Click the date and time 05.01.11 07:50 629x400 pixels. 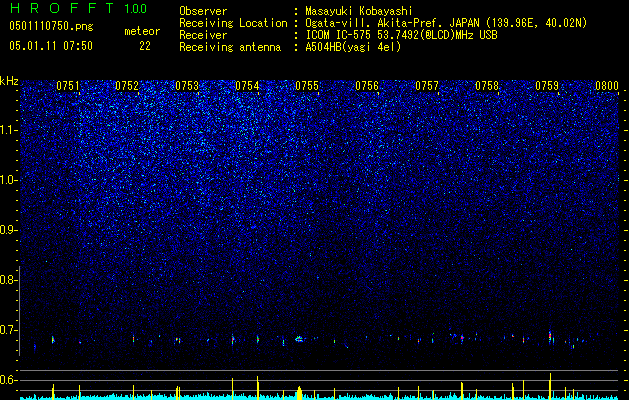point(51,46)
